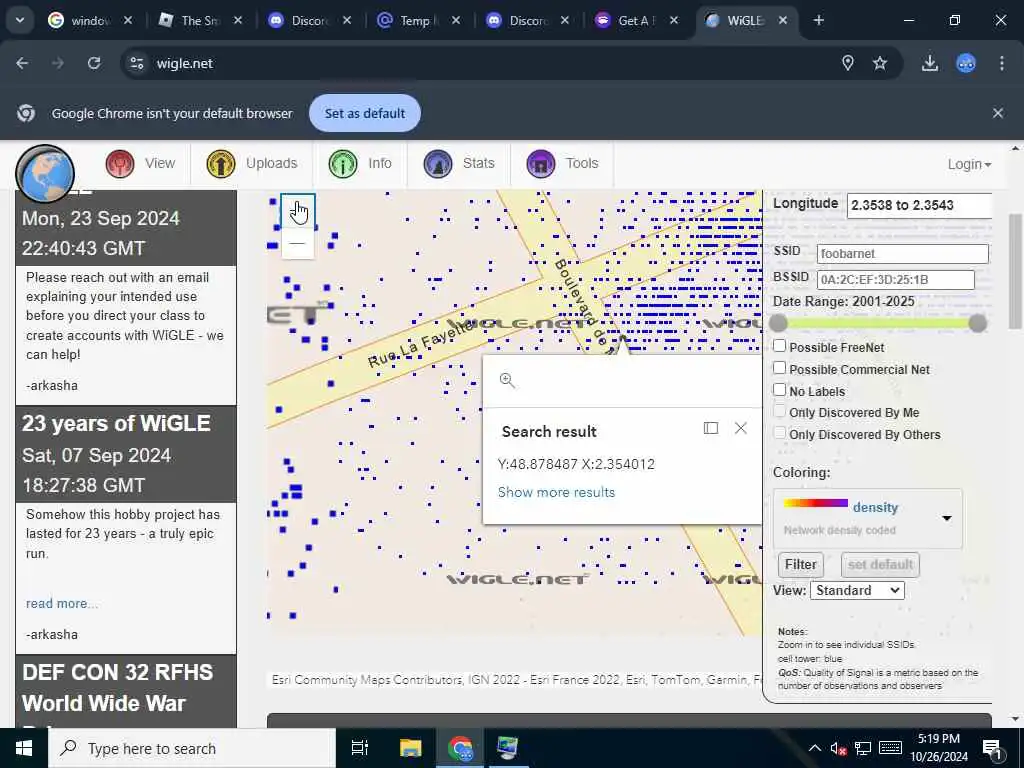The image size is (1024, 768).
Task: Click the BSSID input field
Action: click(896, 280)
